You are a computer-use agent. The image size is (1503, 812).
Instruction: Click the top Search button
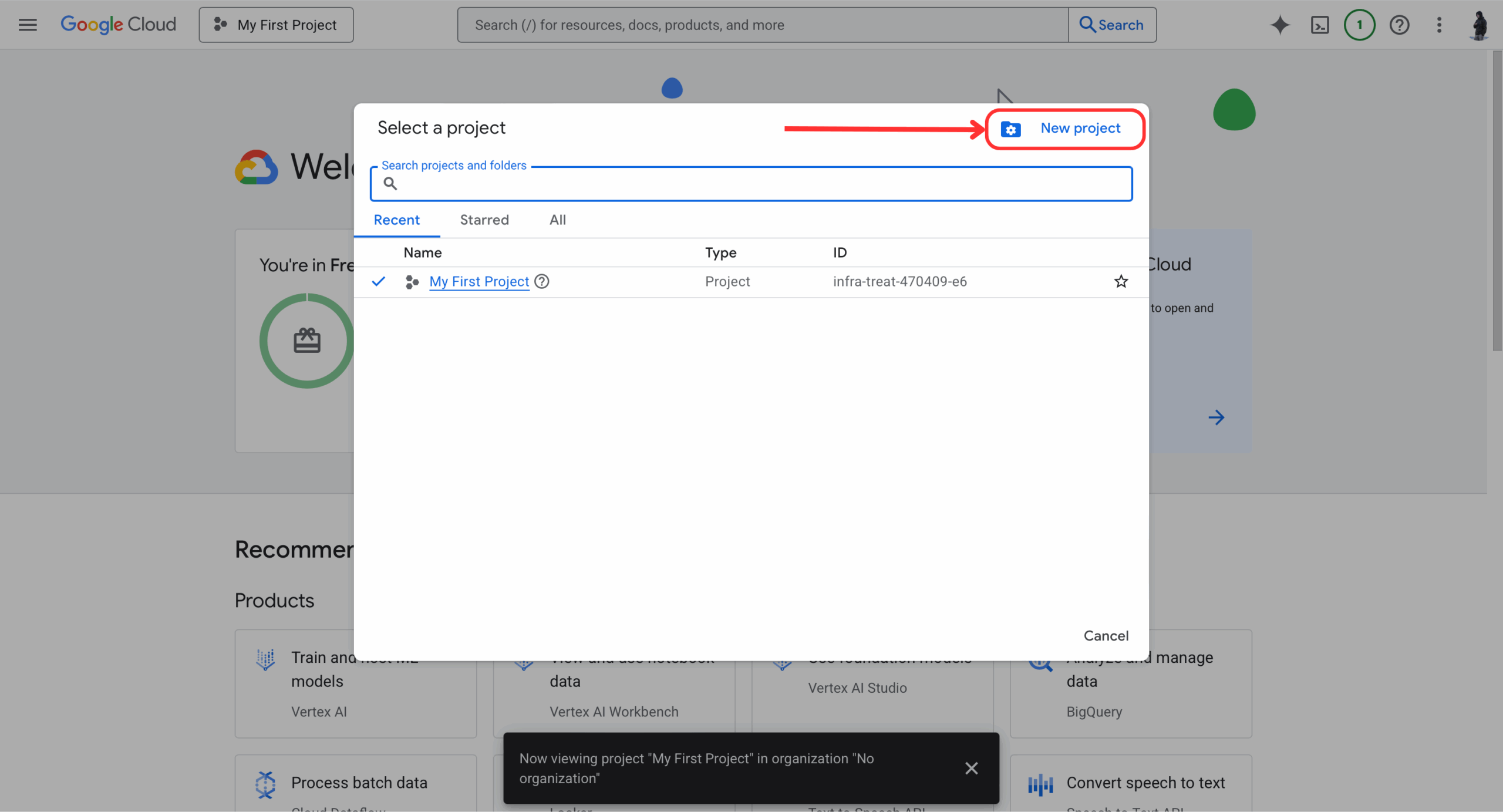click(1112, 25)
